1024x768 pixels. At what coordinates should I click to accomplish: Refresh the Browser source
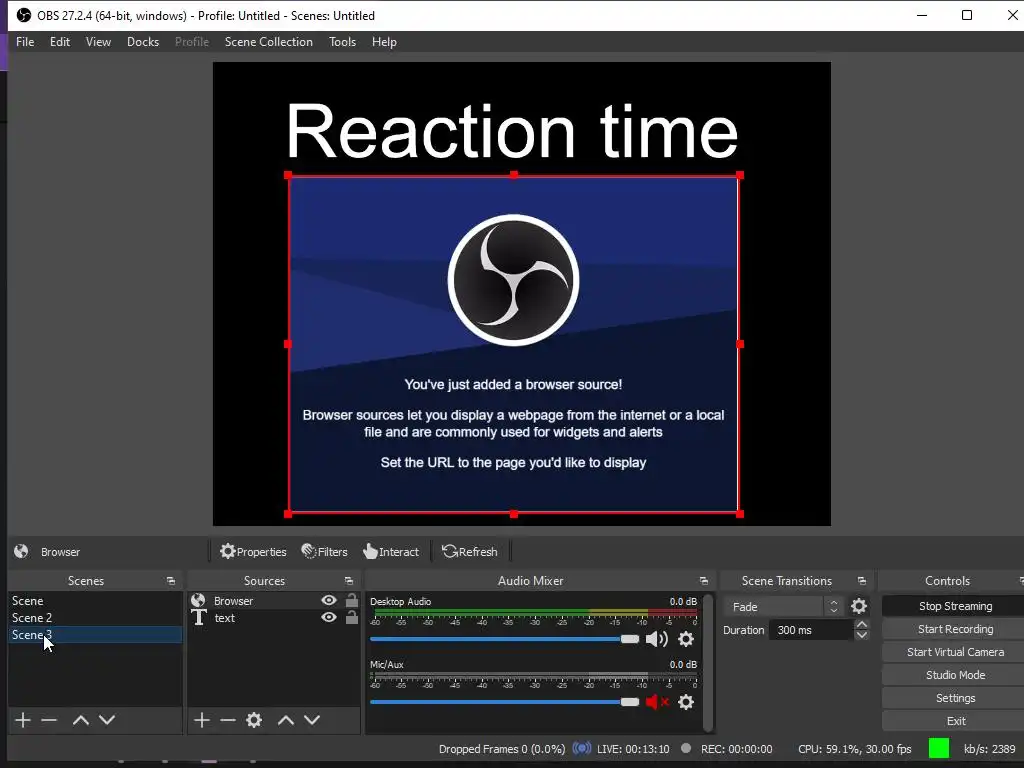click(470, 552)
